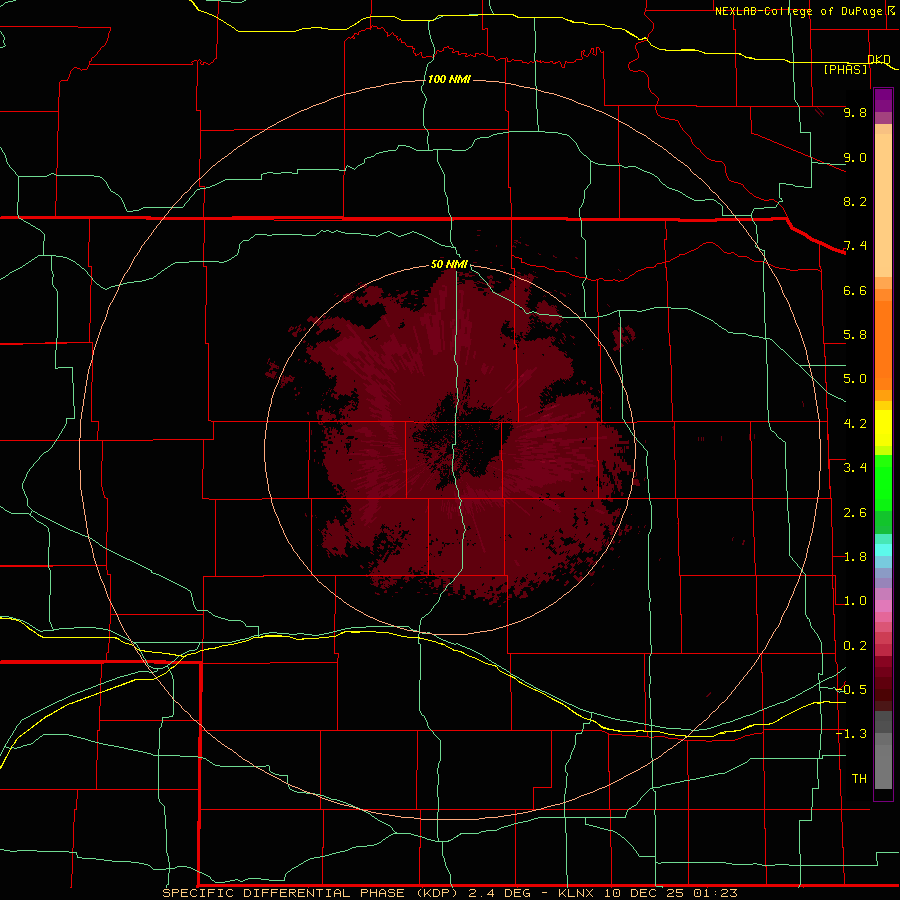900x900 pixels.
Task: Click the 2.6 legend value
Action: [x=855, y=513]
